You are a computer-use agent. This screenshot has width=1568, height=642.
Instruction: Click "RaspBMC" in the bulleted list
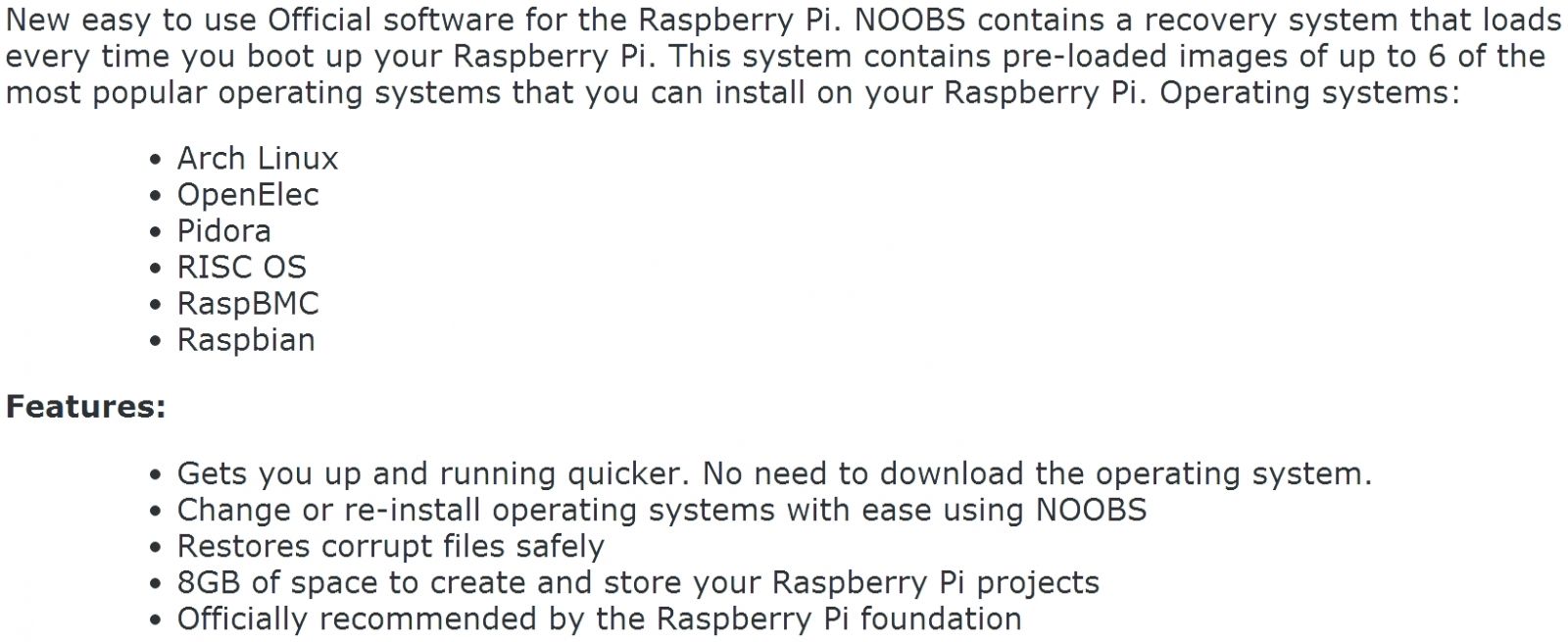pos(247,304)
